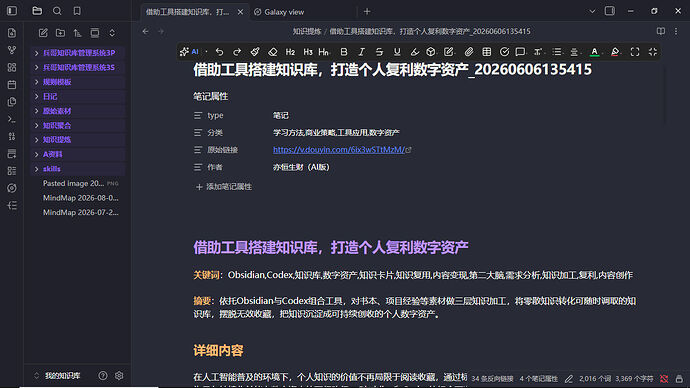Toggle the right sidebar panel

coord(610,11)
